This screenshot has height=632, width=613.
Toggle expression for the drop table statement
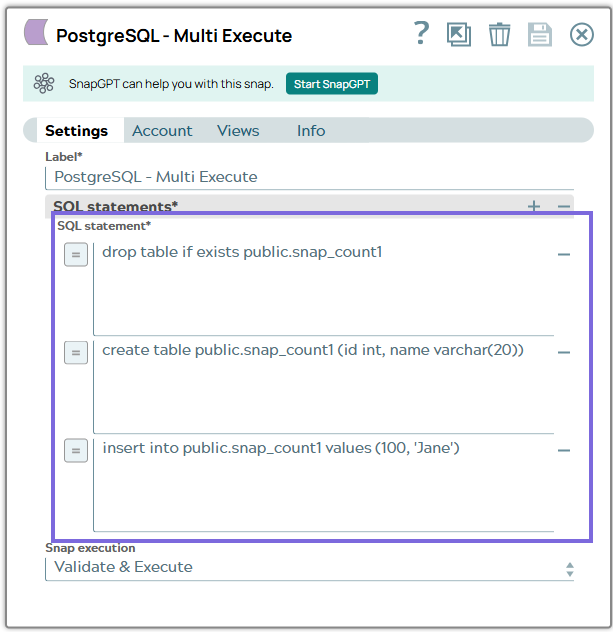[x=76, y=254]
